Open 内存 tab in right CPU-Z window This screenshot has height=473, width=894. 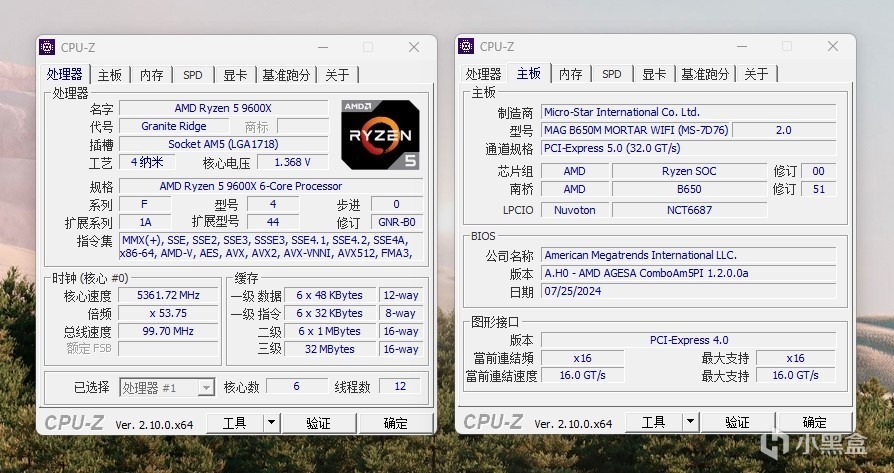pos(571,74)
